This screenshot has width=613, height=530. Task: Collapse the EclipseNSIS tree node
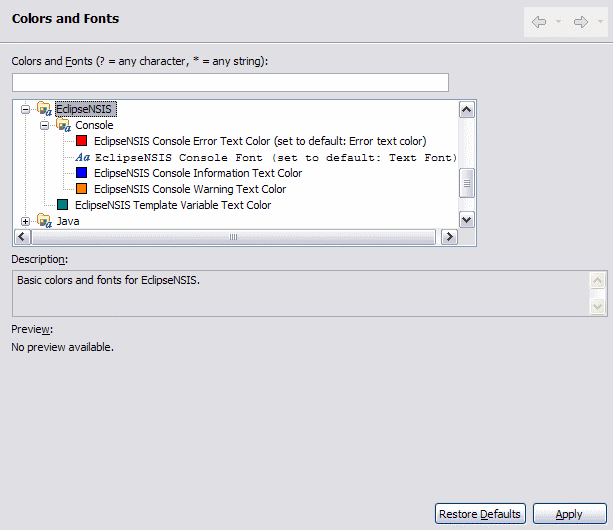[25, 109]
